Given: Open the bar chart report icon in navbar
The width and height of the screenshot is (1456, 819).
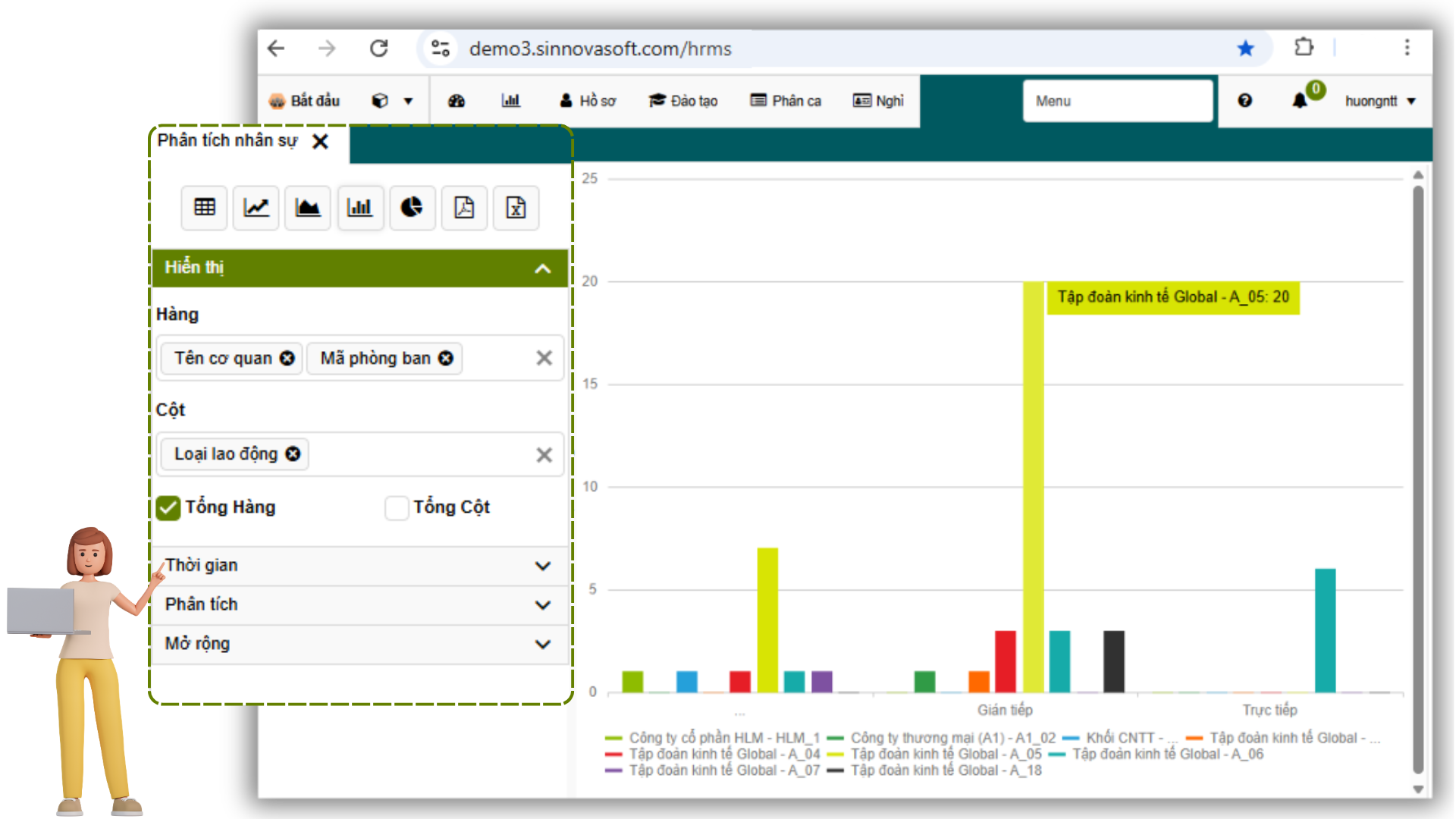Looking at the screenshot, I should point(511,101).
